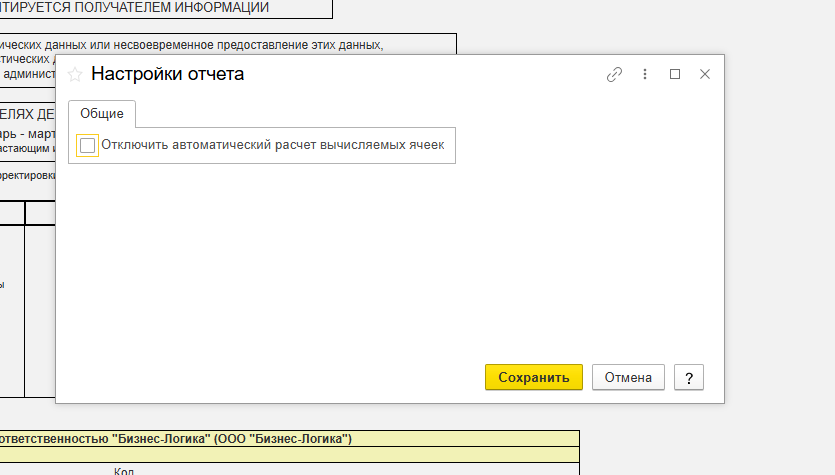
Task: Switch to the Общие tab
Action: coord(102,113)
